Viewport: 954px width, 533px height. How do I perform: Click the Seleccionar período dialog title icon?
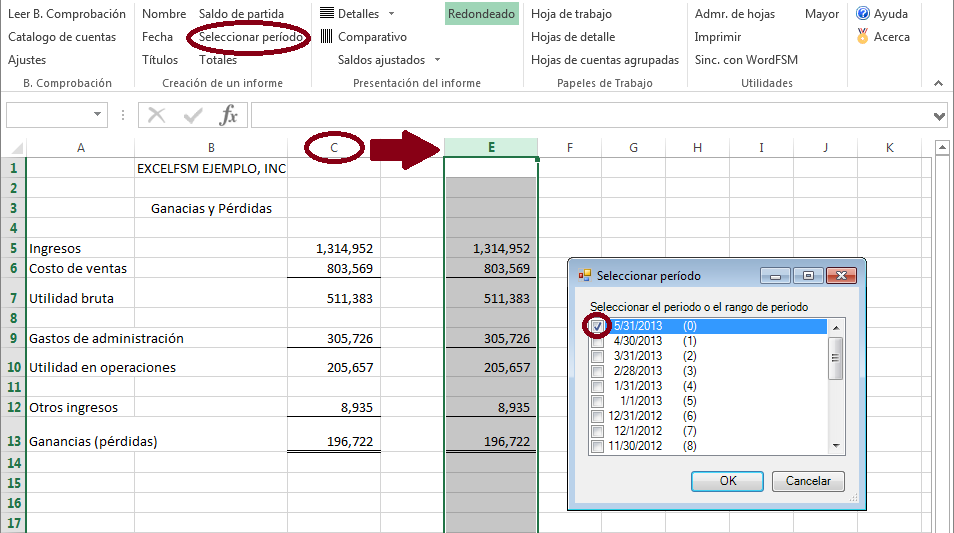pos(585,276)
